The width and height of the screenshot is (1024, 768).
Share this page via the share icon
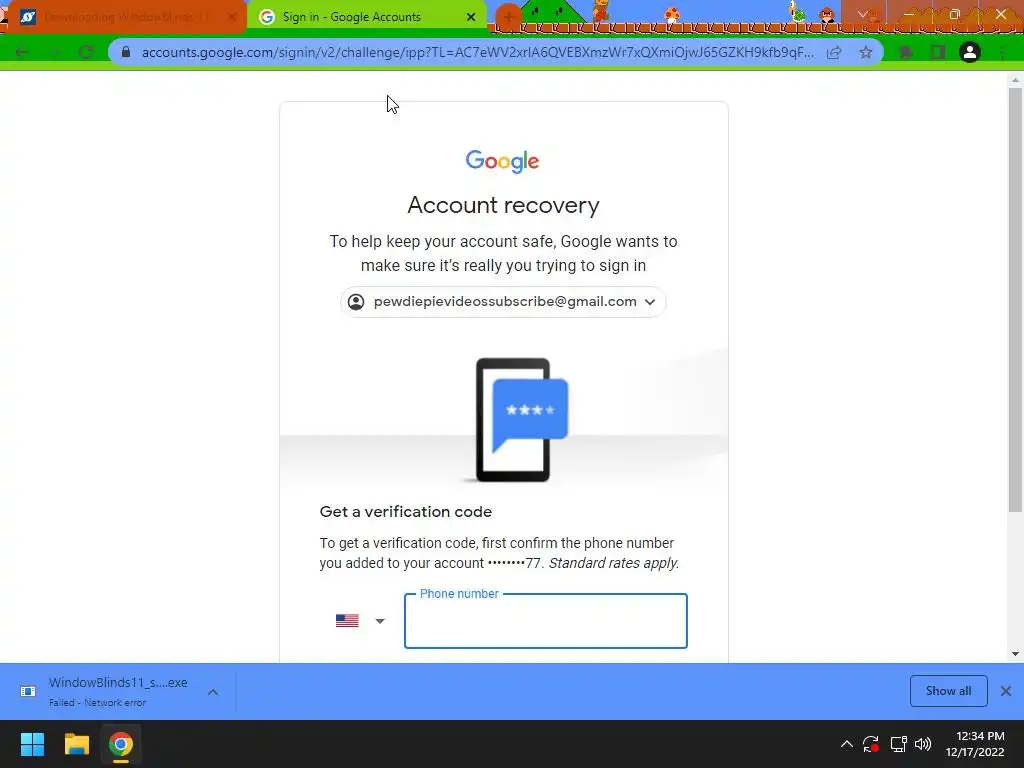[x=834, y=52]
